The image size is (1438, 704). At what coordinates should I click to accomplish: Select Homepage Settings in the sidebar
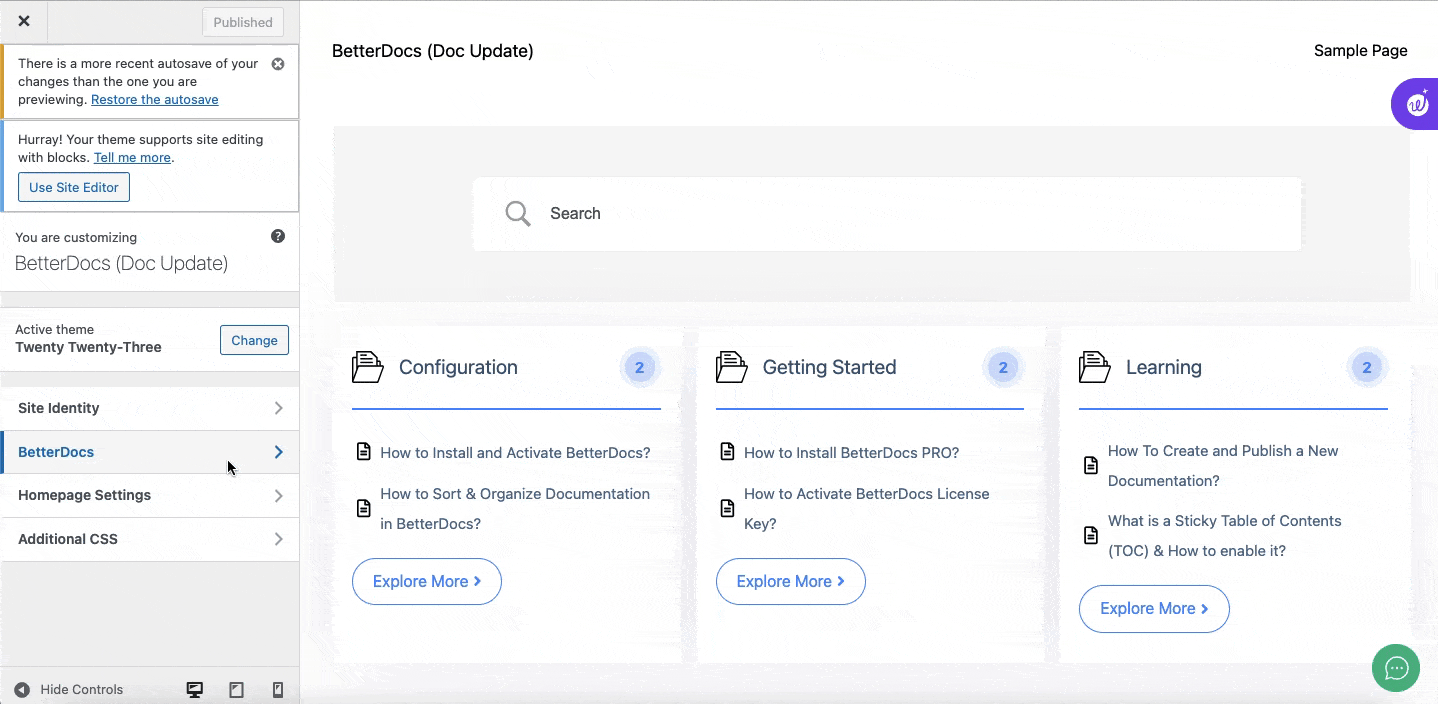pyautogui.click(x=150, y=495)
